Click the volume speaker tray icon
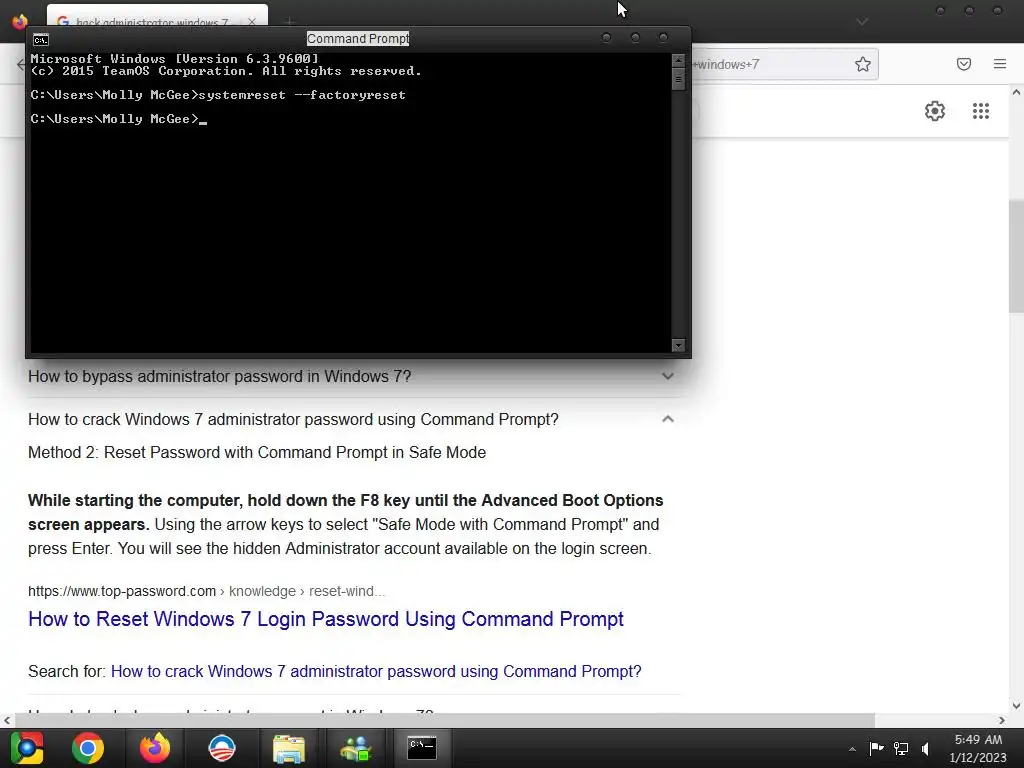 925,748
